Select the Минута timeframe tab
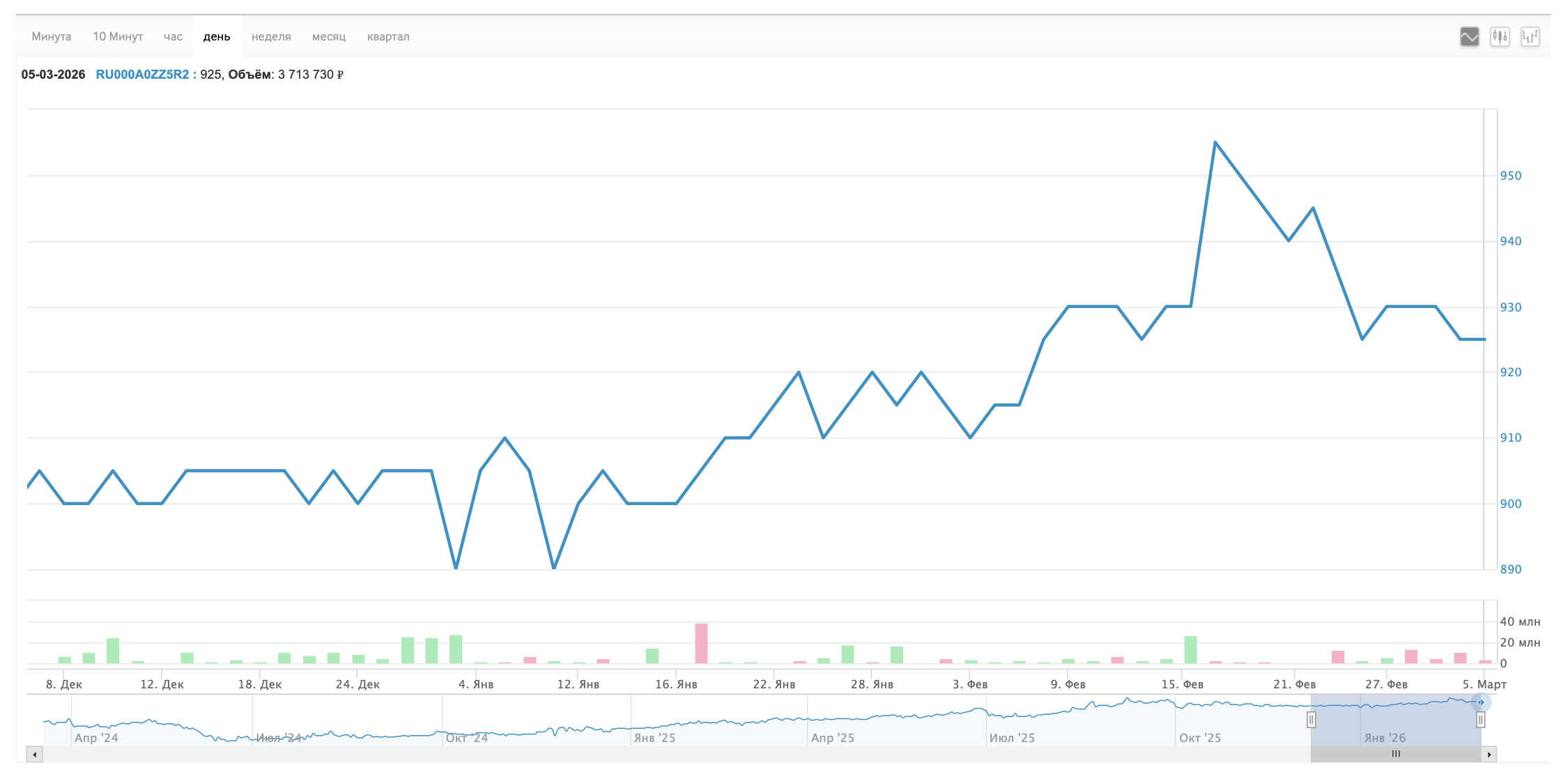The image size is (1568, 772). click(52, 37)
